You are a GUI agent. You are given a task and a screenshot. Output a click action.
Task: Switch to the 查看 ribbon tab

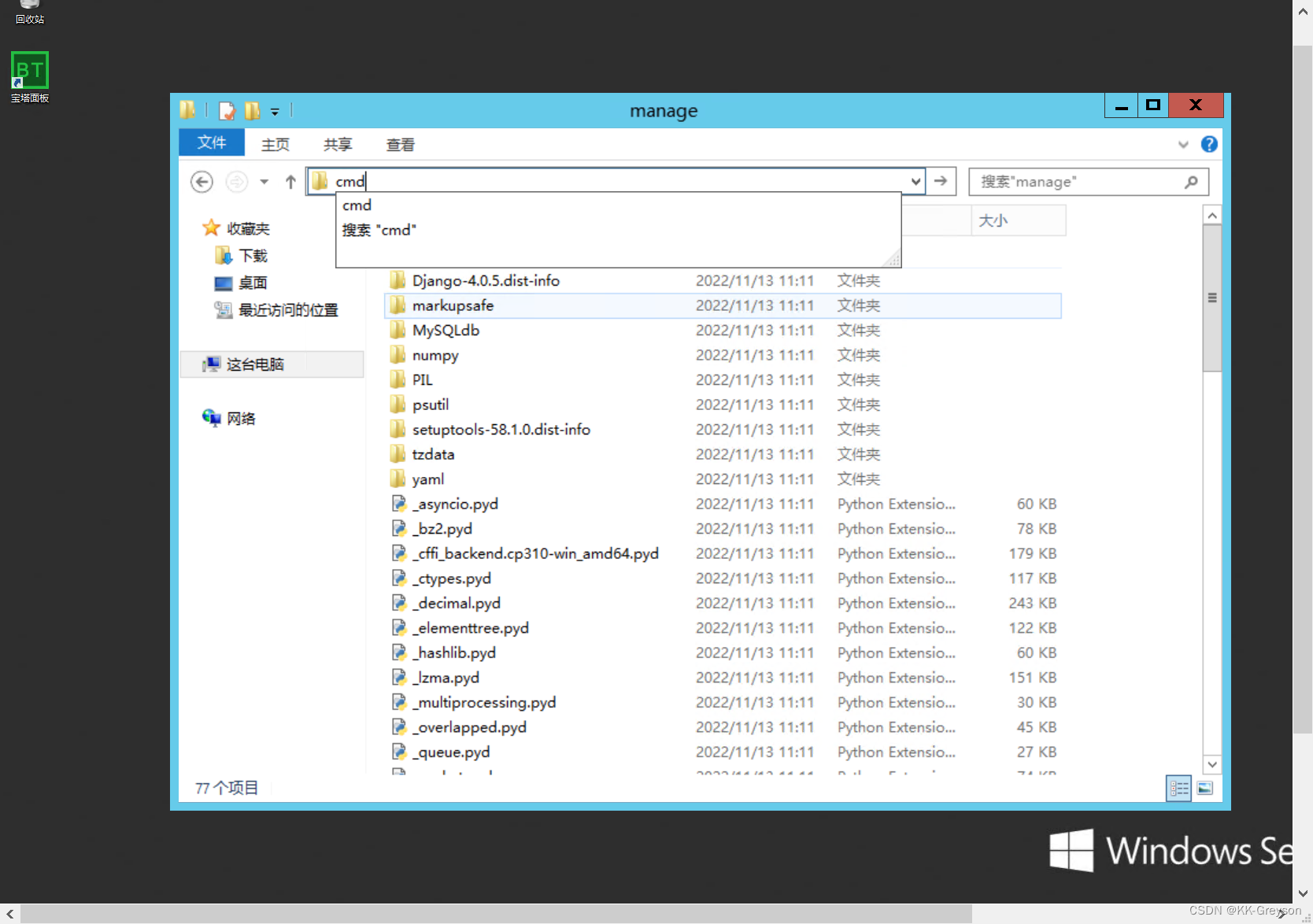click(400, 145)
